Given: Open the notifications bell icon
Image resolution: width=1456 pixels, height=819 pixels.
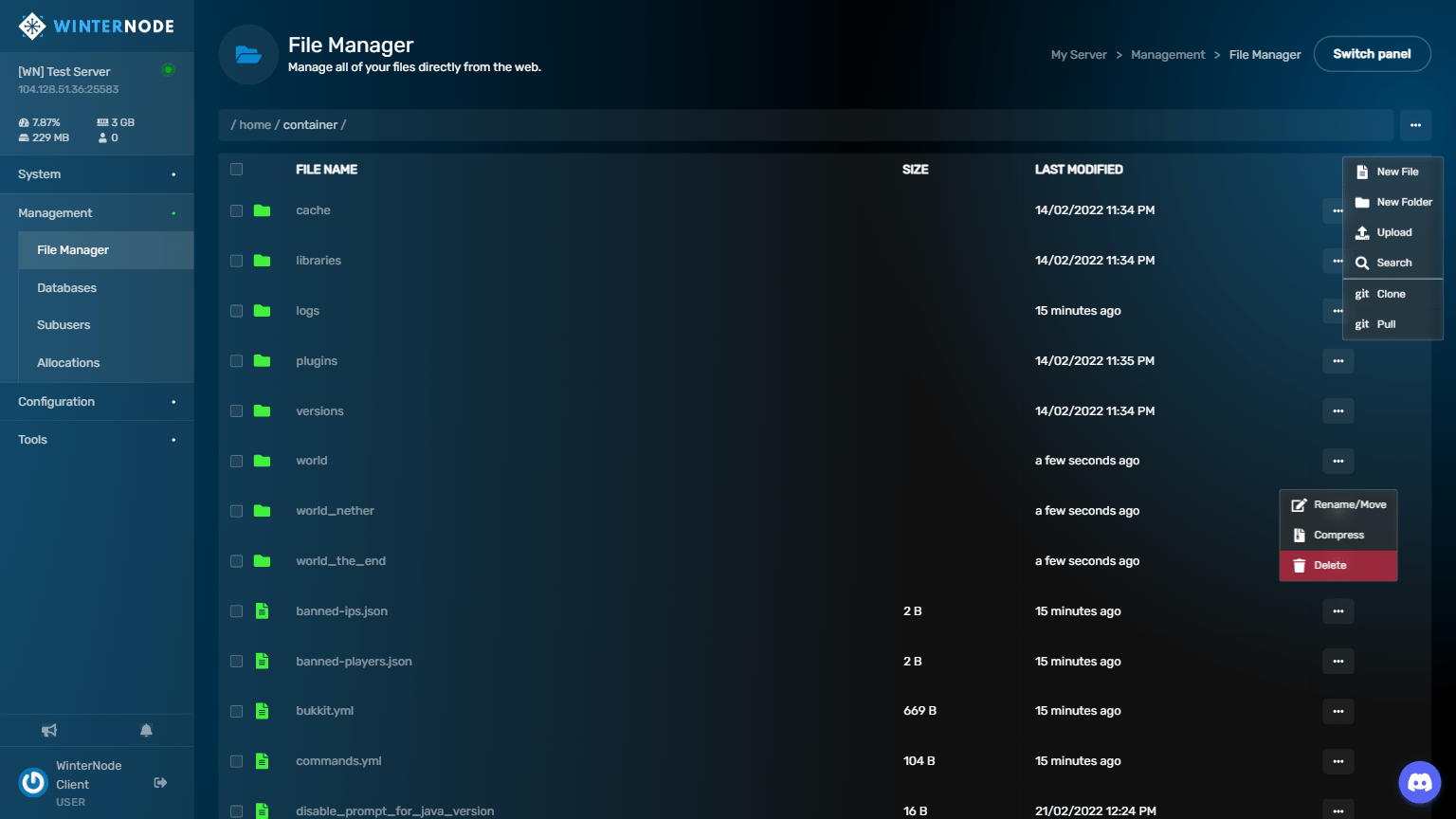Looking at the screenshot, I should coord(146,730).
